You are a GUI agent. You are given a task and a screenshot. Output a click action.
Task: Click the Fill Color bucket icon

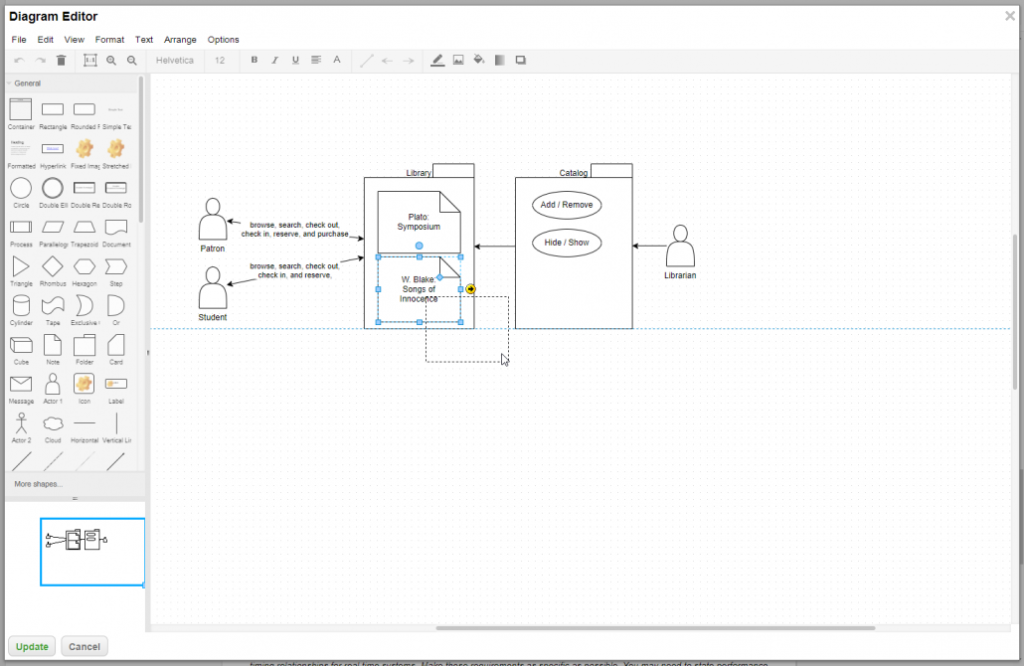coord(478,60)
